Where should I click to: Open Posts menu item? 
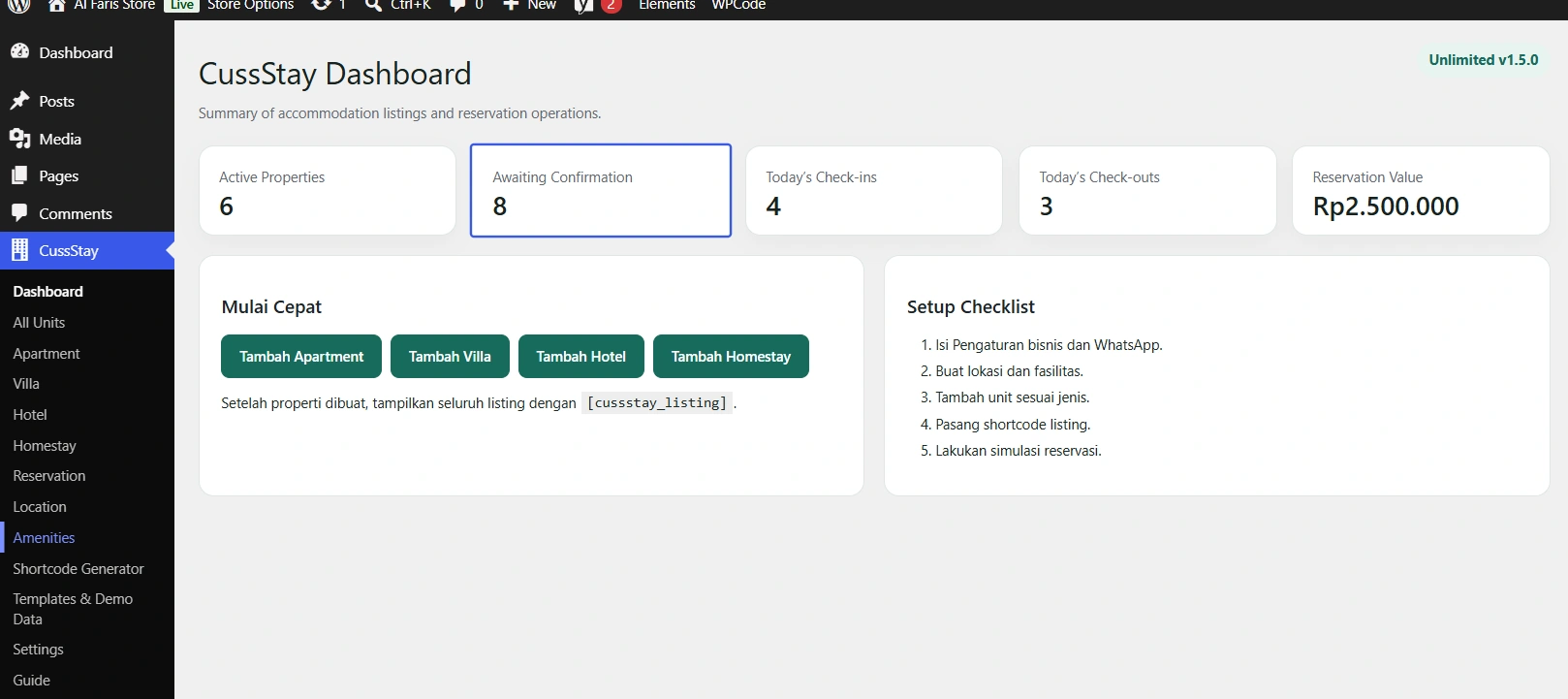(x=87, y=101)
